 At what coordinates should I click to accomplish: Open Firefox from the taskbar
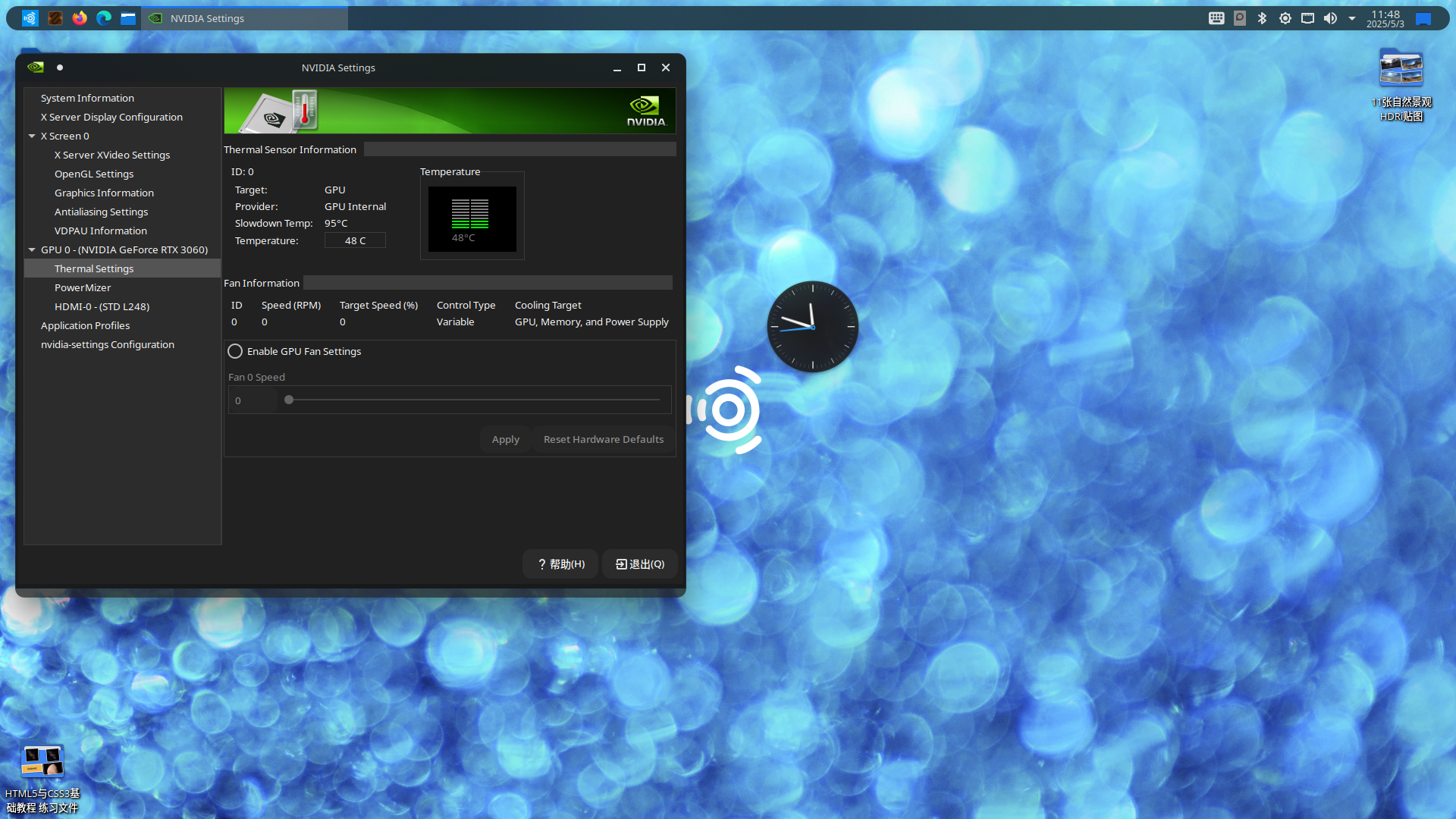pos(80,18)
